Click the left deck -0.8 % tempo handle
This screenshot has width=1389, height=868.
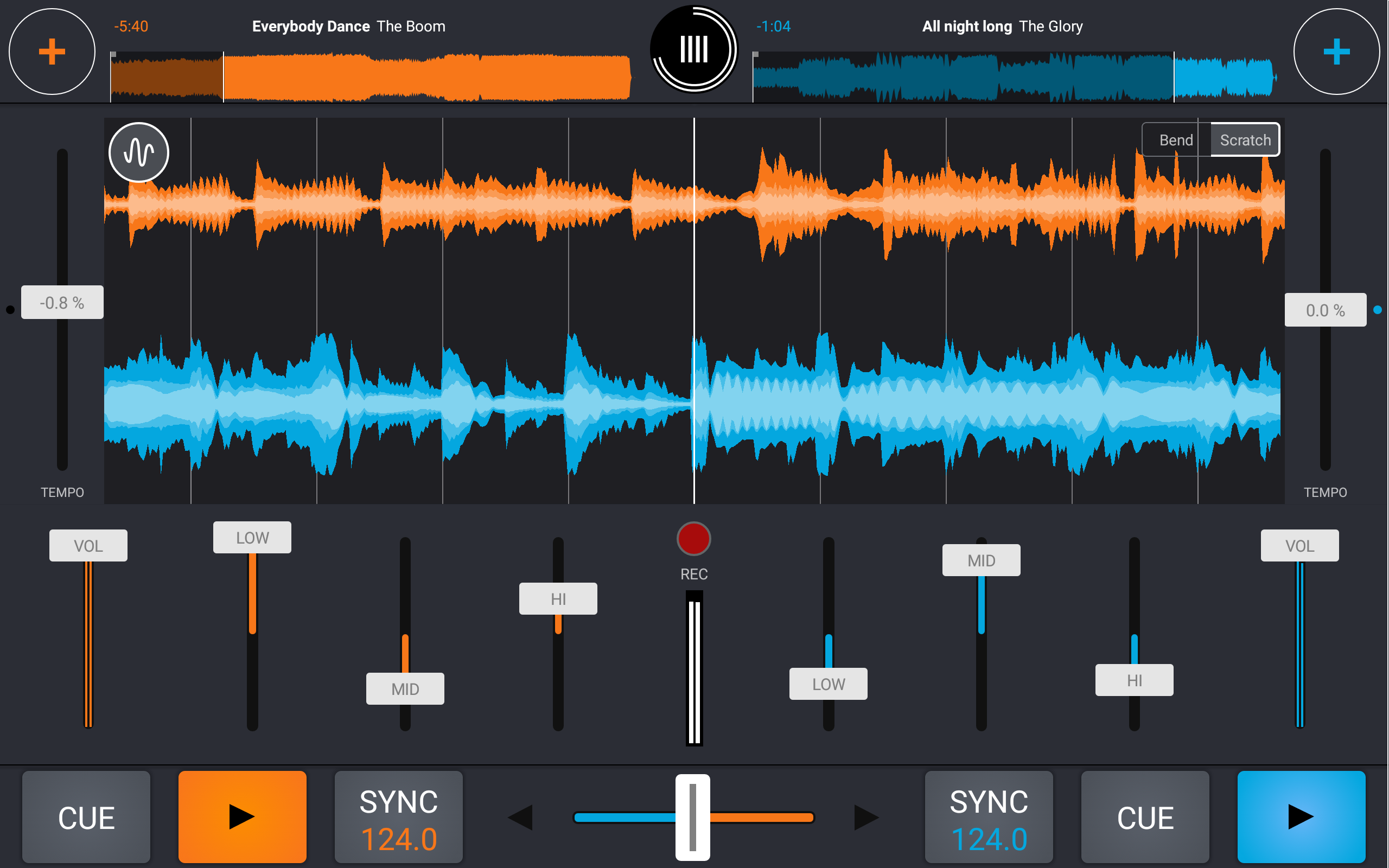[x=62, y=302]
